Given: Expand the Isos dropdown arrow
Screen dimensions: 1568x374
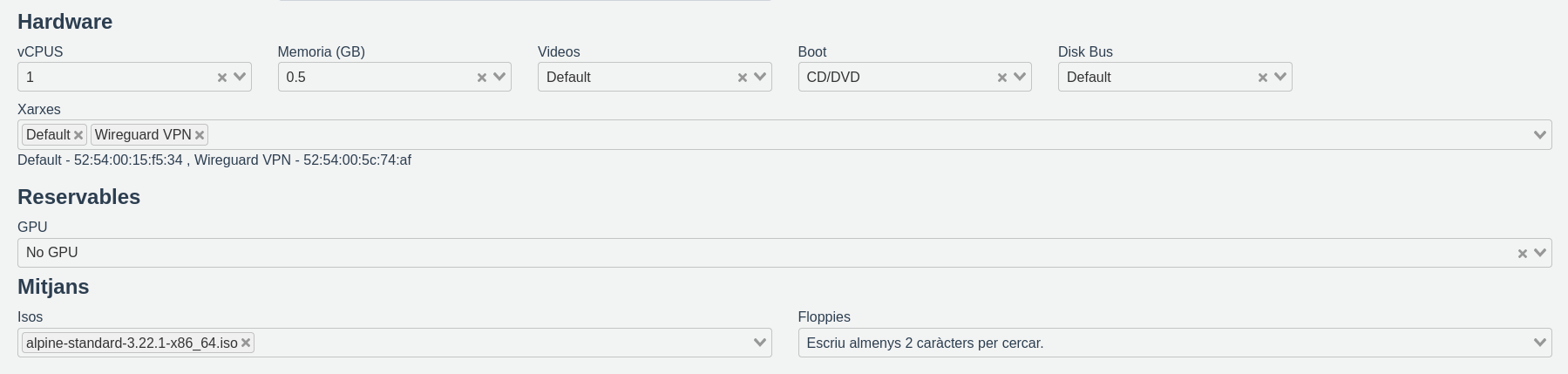Looking at the screenshot, I should pyautogui.click(x=760, y=343).
